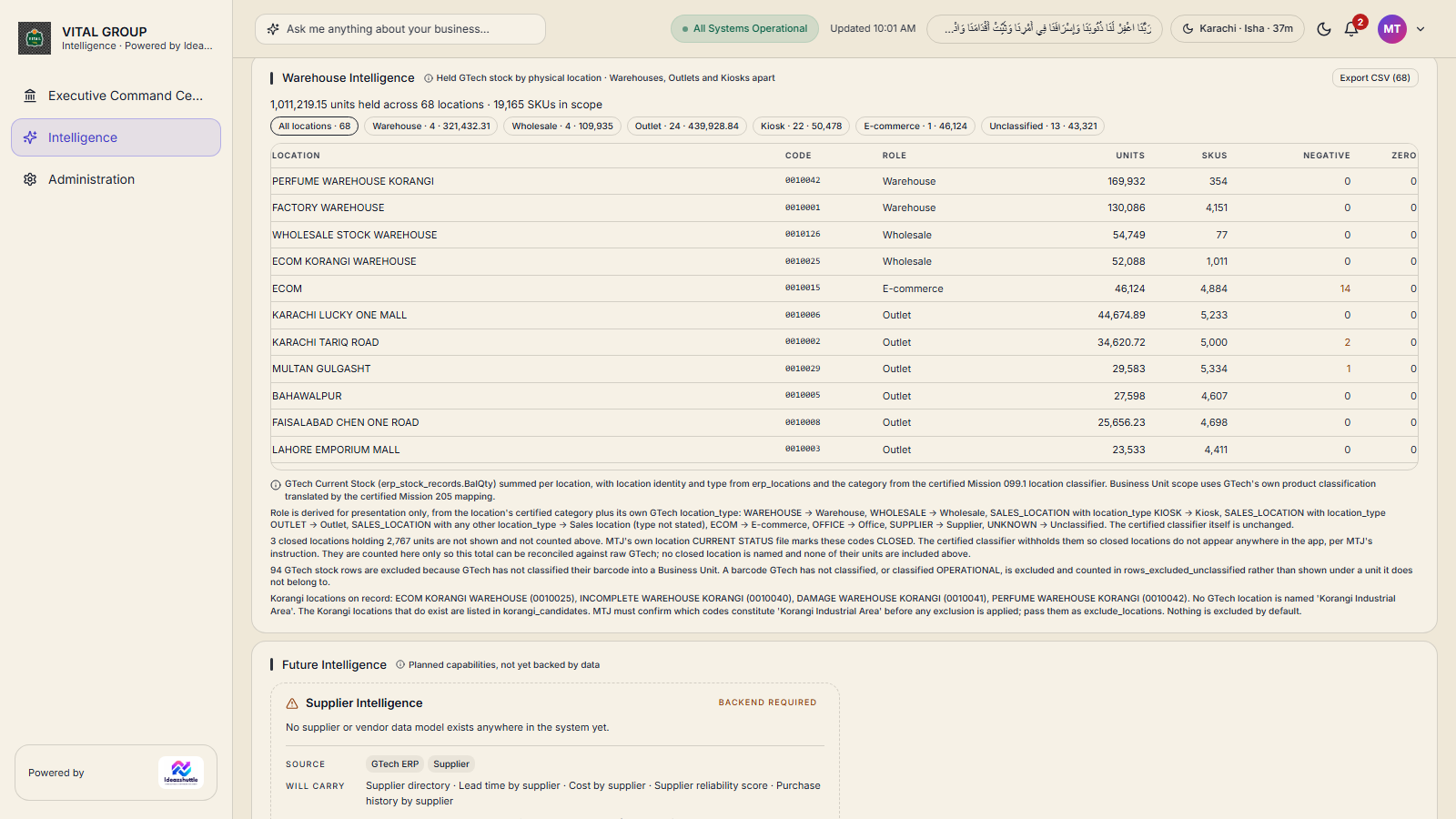
Task: Click info icon next to Warehouse Intelligence
Action: coord(429,78)
